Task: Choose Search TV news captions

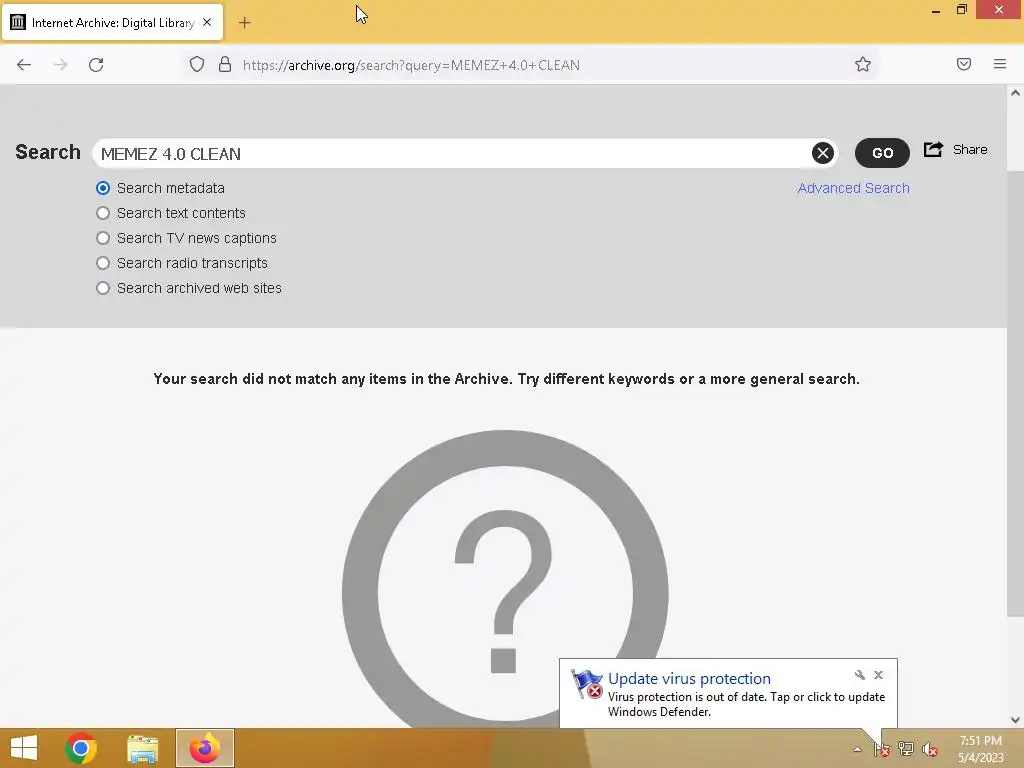Action: (103, 238)
